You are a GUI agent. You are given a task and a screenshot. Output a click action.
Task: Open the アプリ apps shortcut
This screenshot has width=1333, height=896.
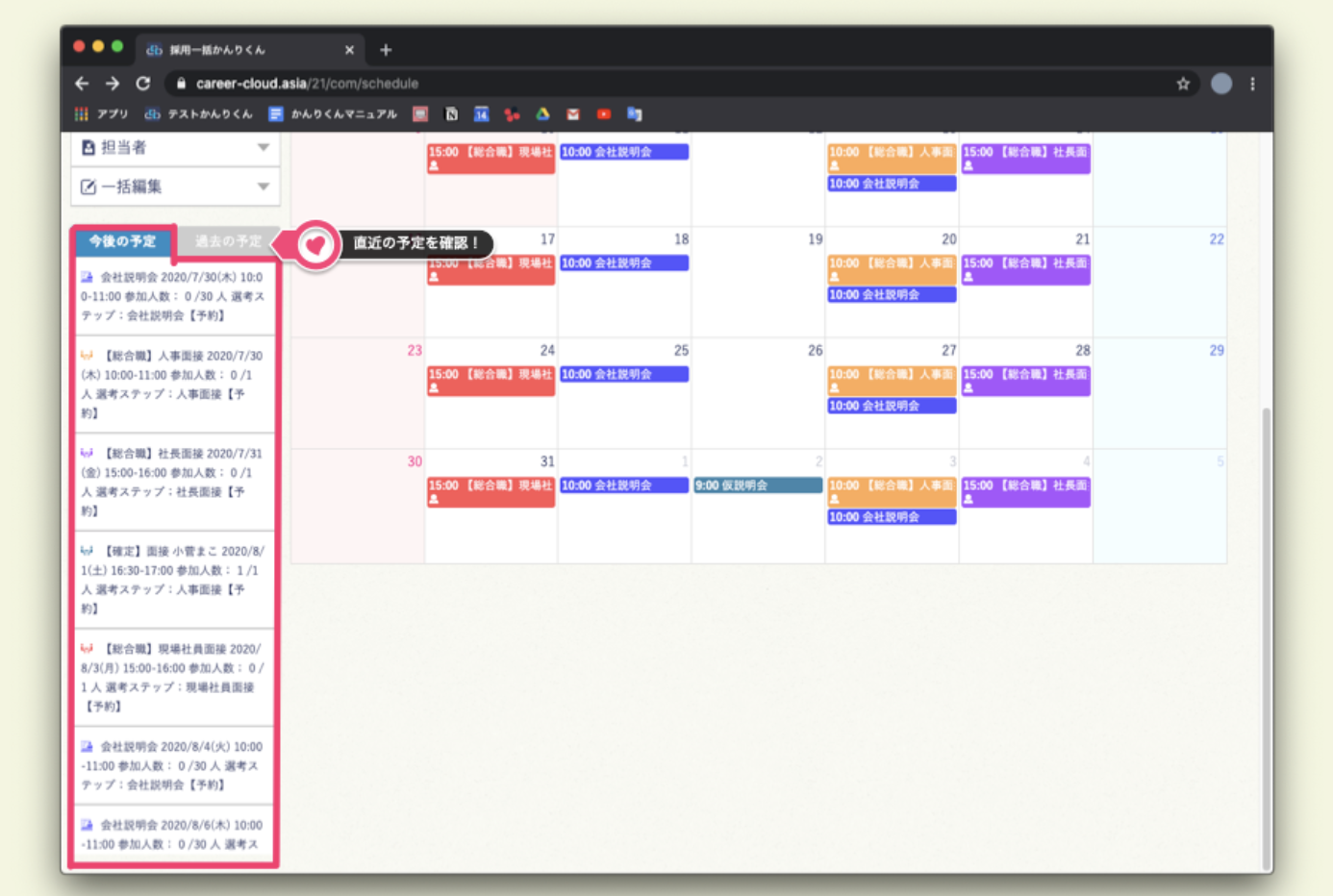pos(102,114)
